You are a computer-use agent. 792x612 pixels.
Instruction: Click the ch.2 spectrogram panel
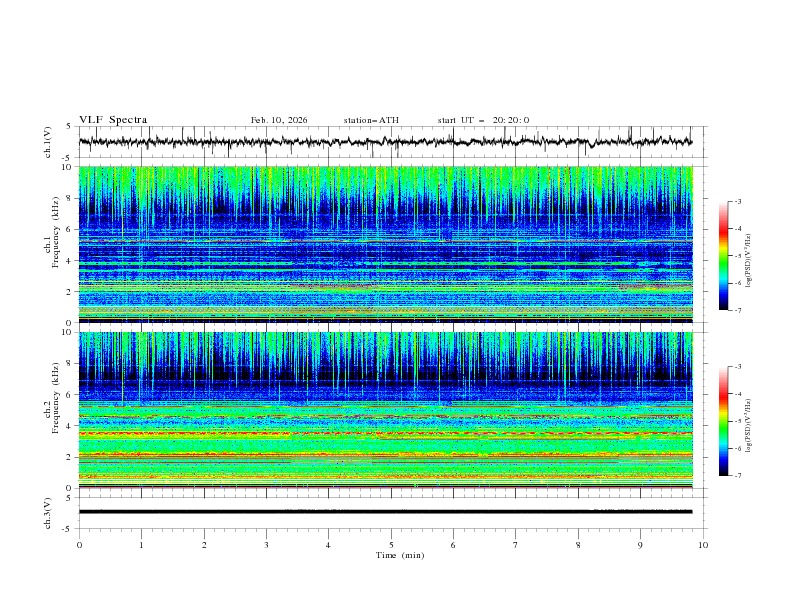click(386, 410)
